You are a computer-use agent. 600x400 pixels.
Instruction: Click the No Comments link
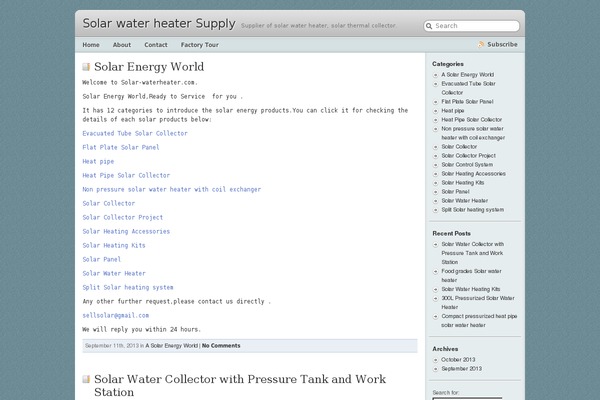[221, 346]
